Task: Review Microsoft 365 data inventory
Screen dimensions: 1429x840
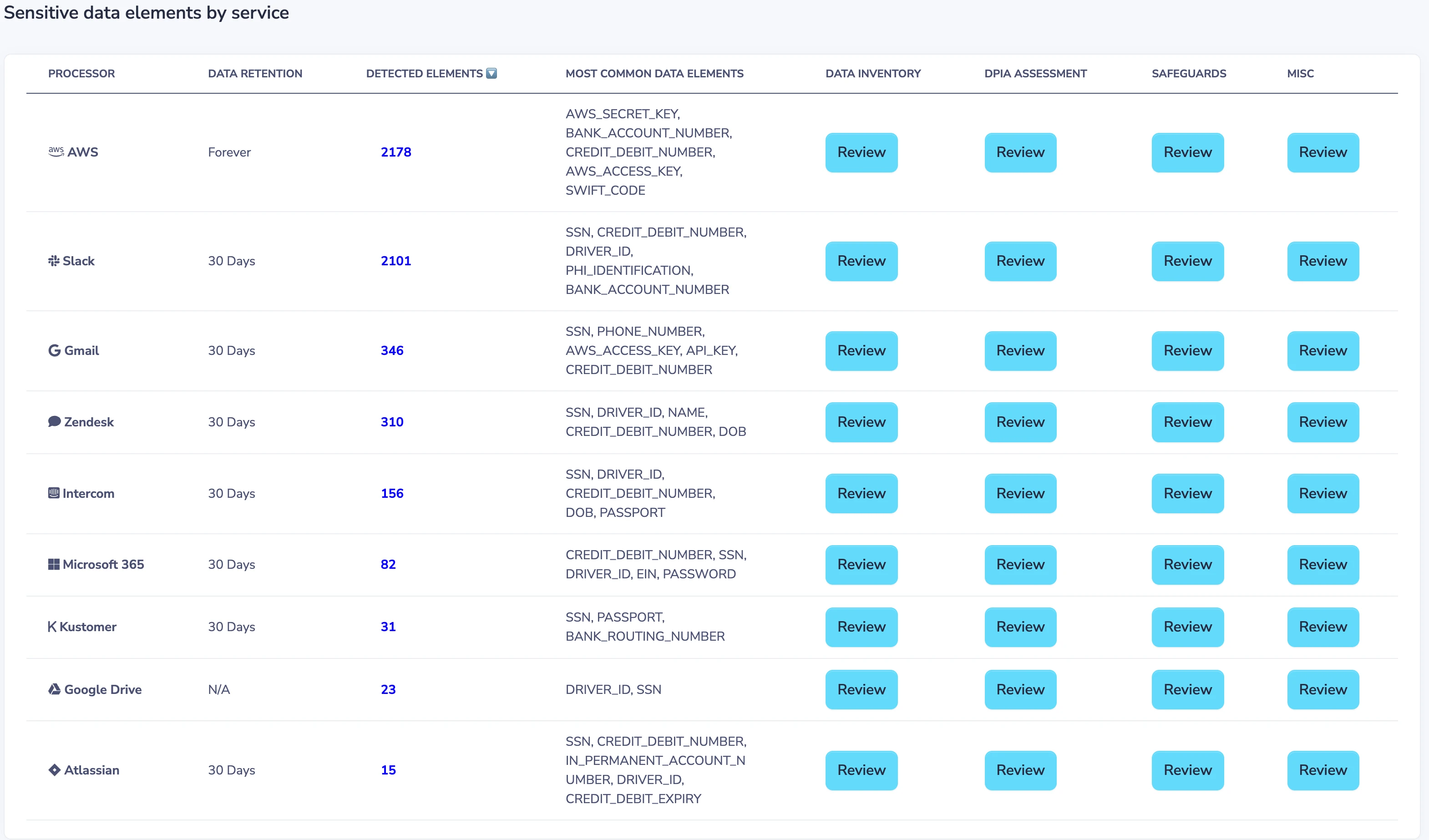Action: point(861,565)
